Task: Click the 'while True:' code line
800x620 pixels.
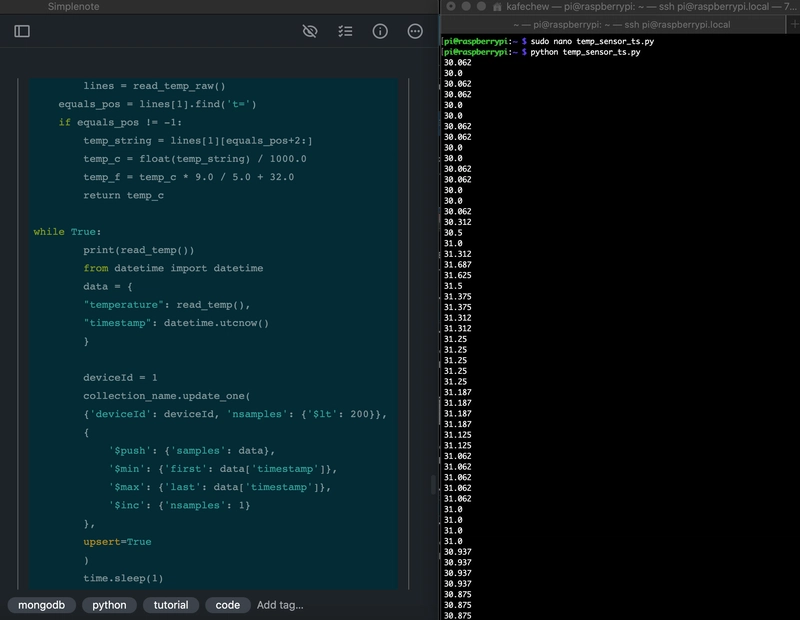Action: point(67,232)
